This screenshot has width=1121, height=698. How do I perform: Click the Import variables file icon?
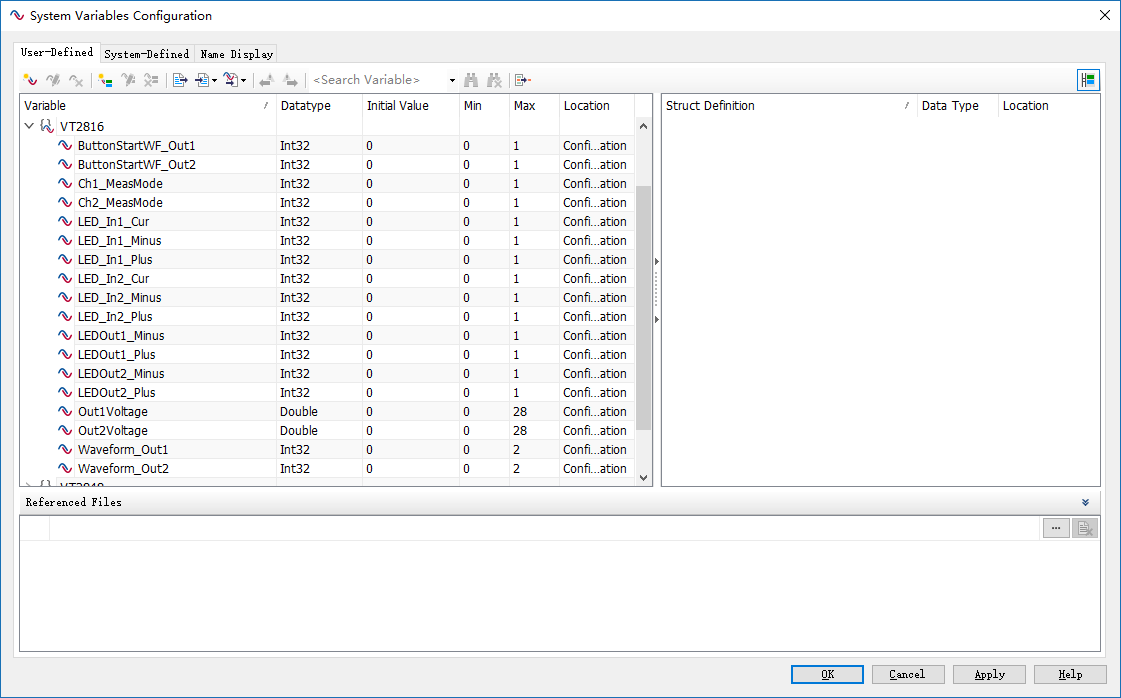pyautogui.click(x=202, y=80)
